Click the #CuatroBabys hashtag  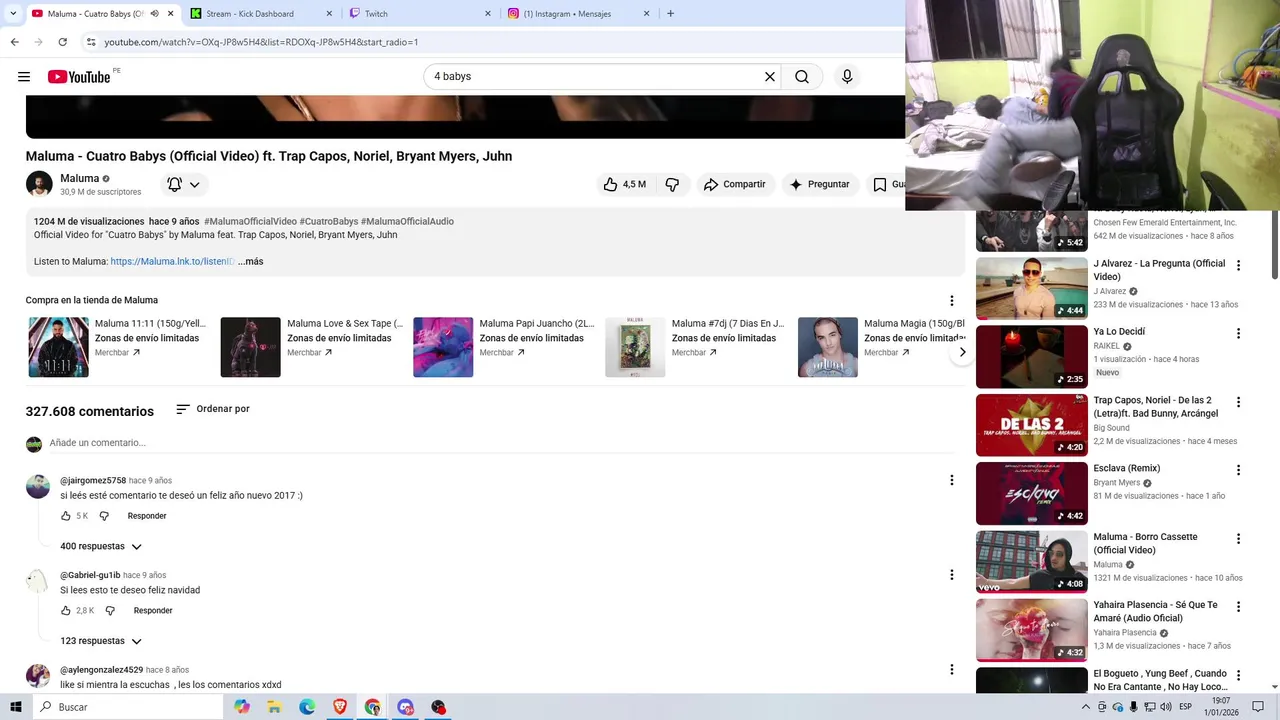tap(329, 222)
